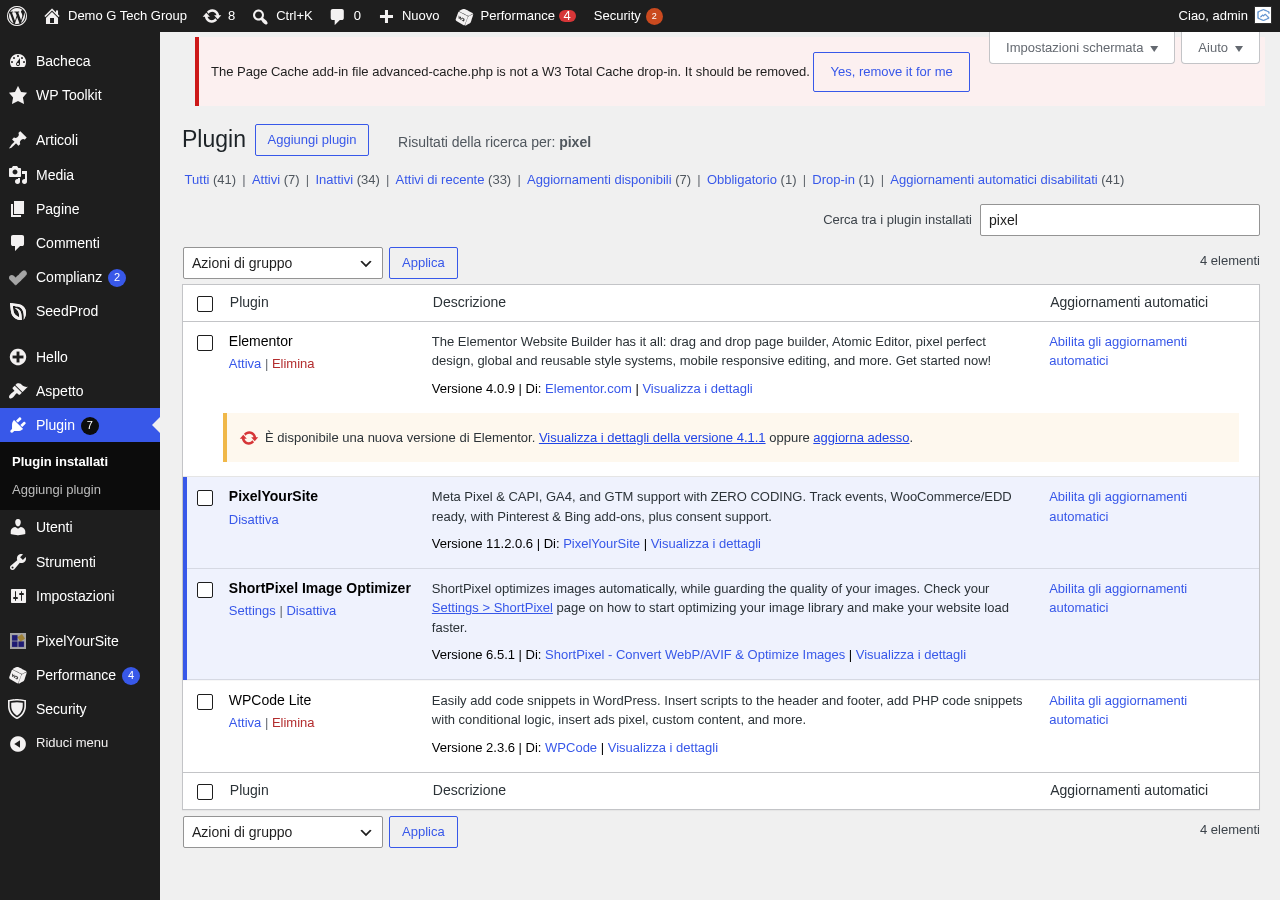The height and width of the screenshot is (900, 1280).
Task: Click the Impostazioni sliders icon
Action: pos(18,596)
